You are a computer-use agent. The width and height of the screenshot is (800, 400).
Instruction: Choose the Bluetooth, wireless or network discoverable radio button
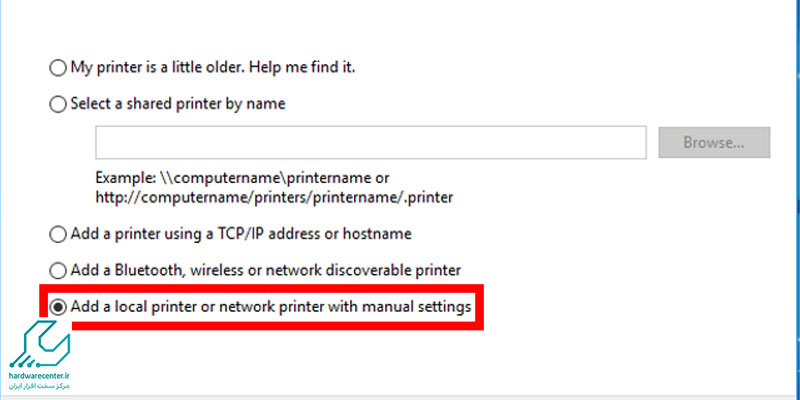[58, 270]
